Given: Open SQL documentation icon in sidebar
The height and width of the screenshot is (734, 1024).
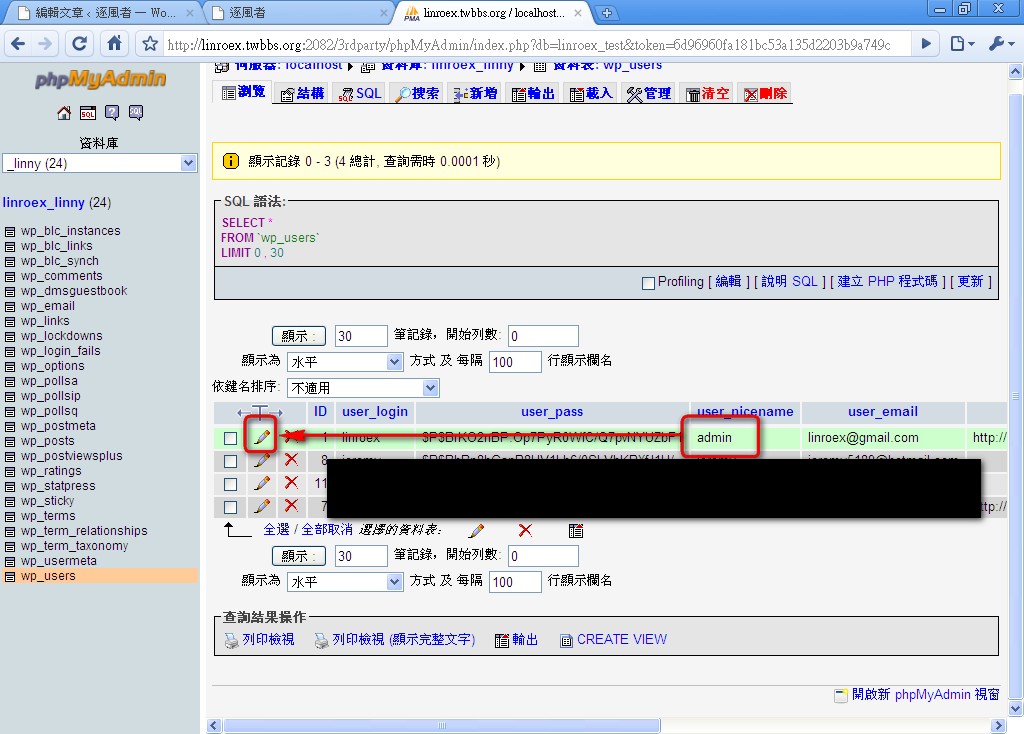Looking at the screenshot, I should [x=136, y=113].
